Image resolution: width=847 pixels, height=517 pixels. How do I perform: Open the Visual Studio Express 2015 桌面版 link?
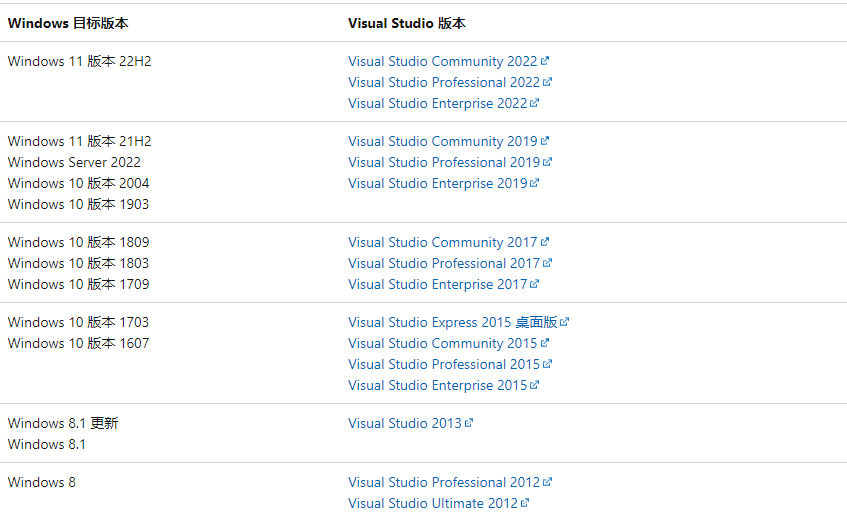453,322
